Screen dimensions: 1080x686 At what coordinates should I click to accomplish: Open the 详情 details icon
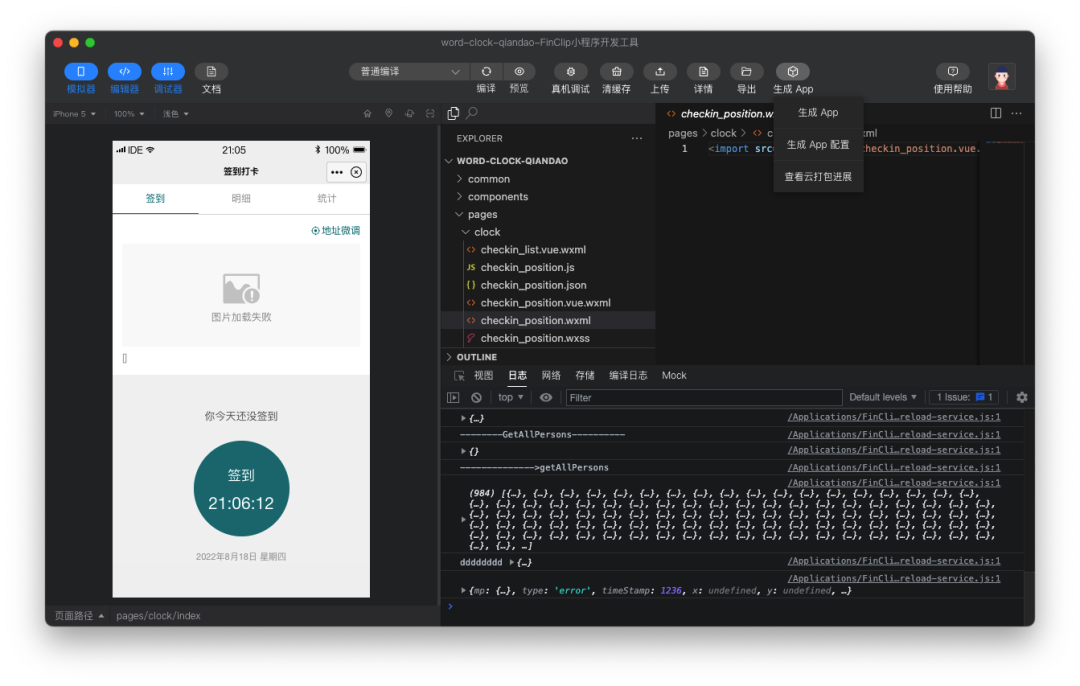click(x=703, y=72)
